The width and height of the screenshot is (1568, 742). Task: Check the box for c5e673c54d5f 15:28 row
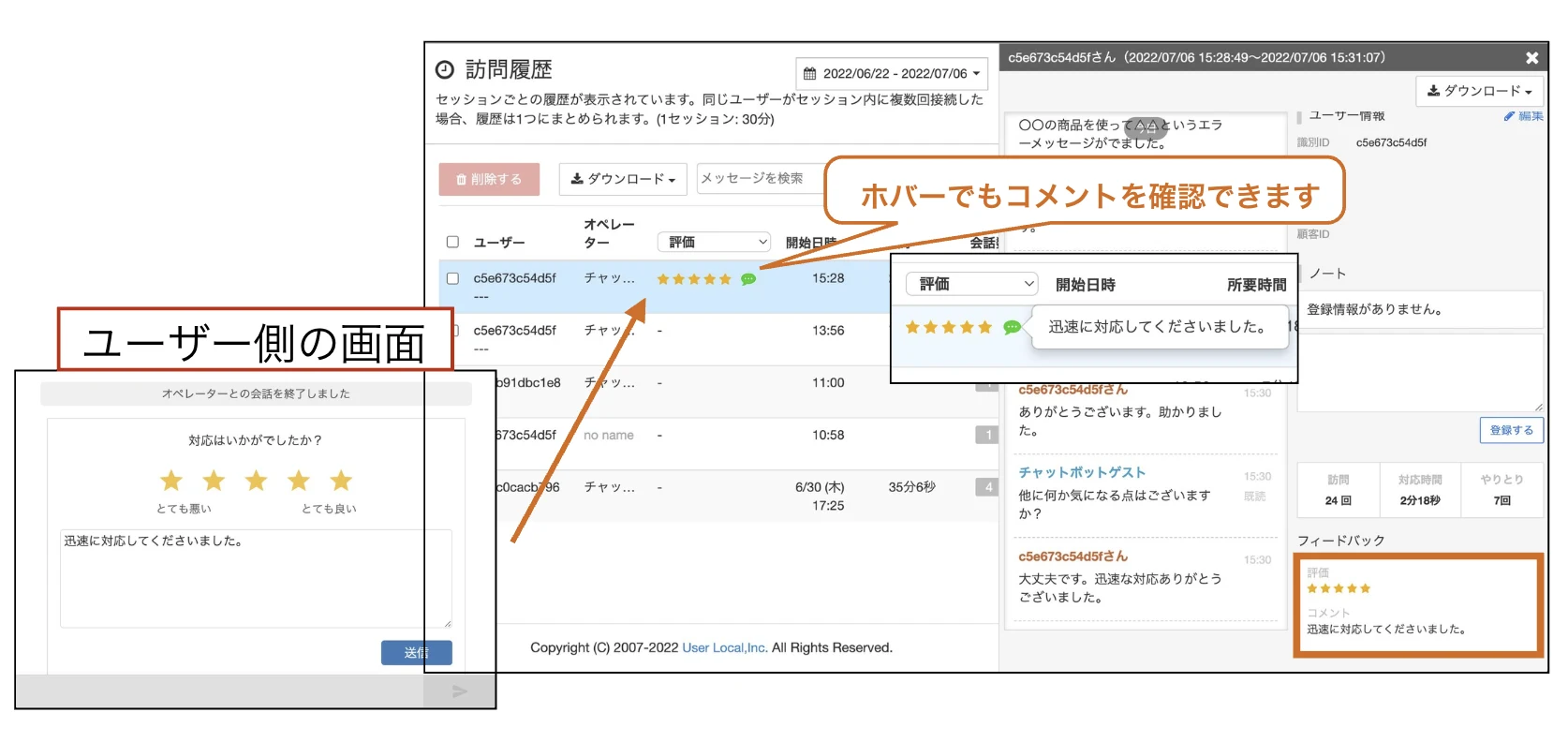click(452, 278)
